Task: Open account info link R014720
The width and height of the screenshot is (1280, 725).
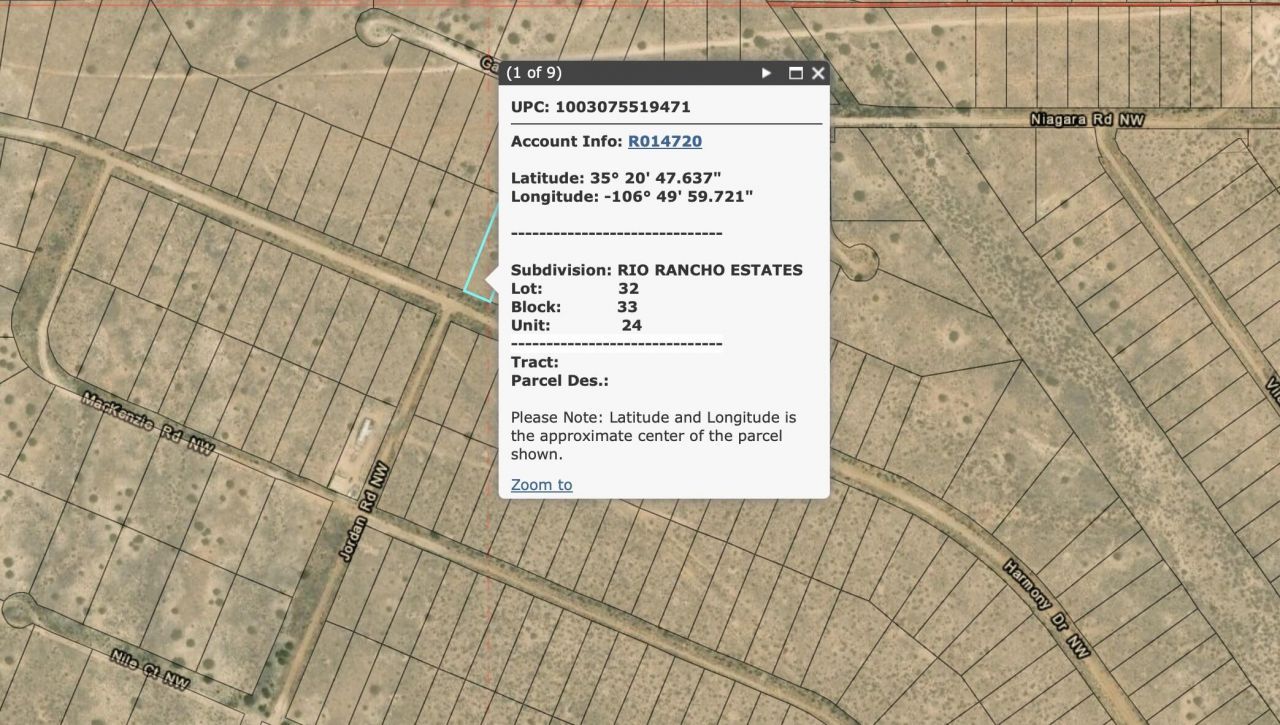Action: pos(664,141)
